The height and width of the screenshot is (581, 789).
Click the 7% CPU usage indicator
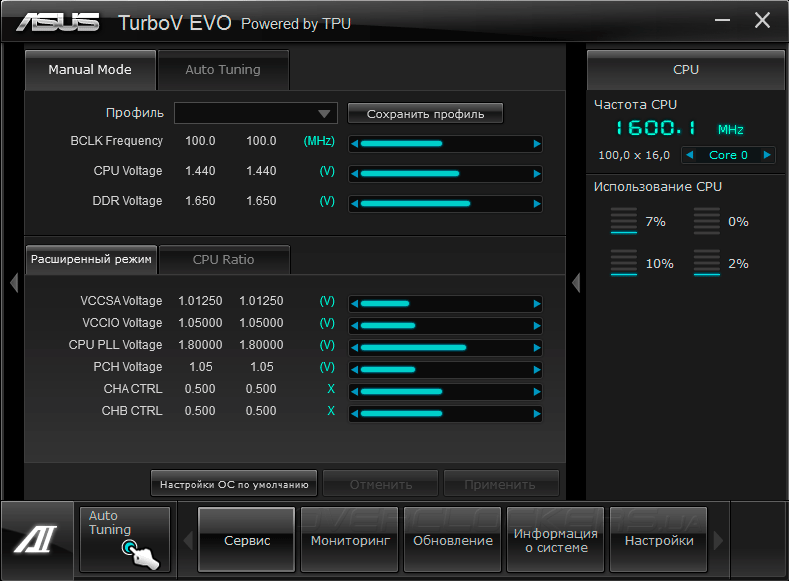tap(638, 221)
